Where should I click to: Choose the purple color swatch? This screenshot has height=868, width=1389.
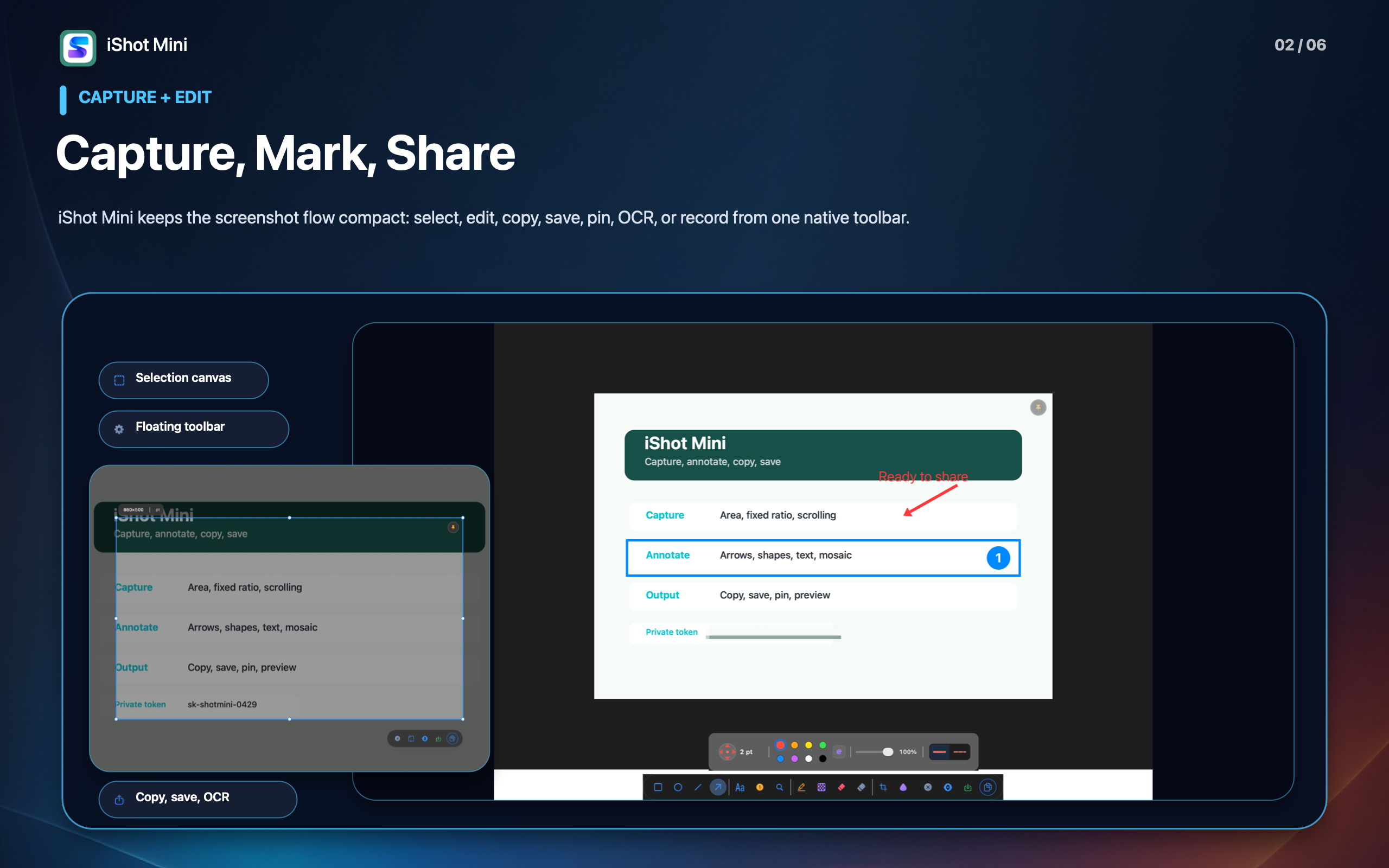(794, 758)
